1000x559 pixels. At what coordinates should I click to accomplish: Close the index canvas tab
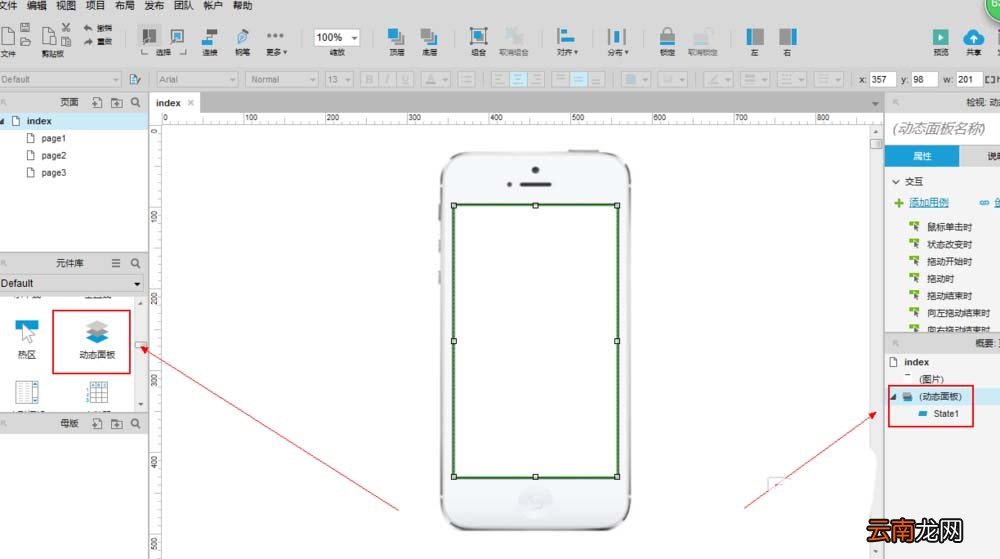pyautogui.click(x=191, y=103)
